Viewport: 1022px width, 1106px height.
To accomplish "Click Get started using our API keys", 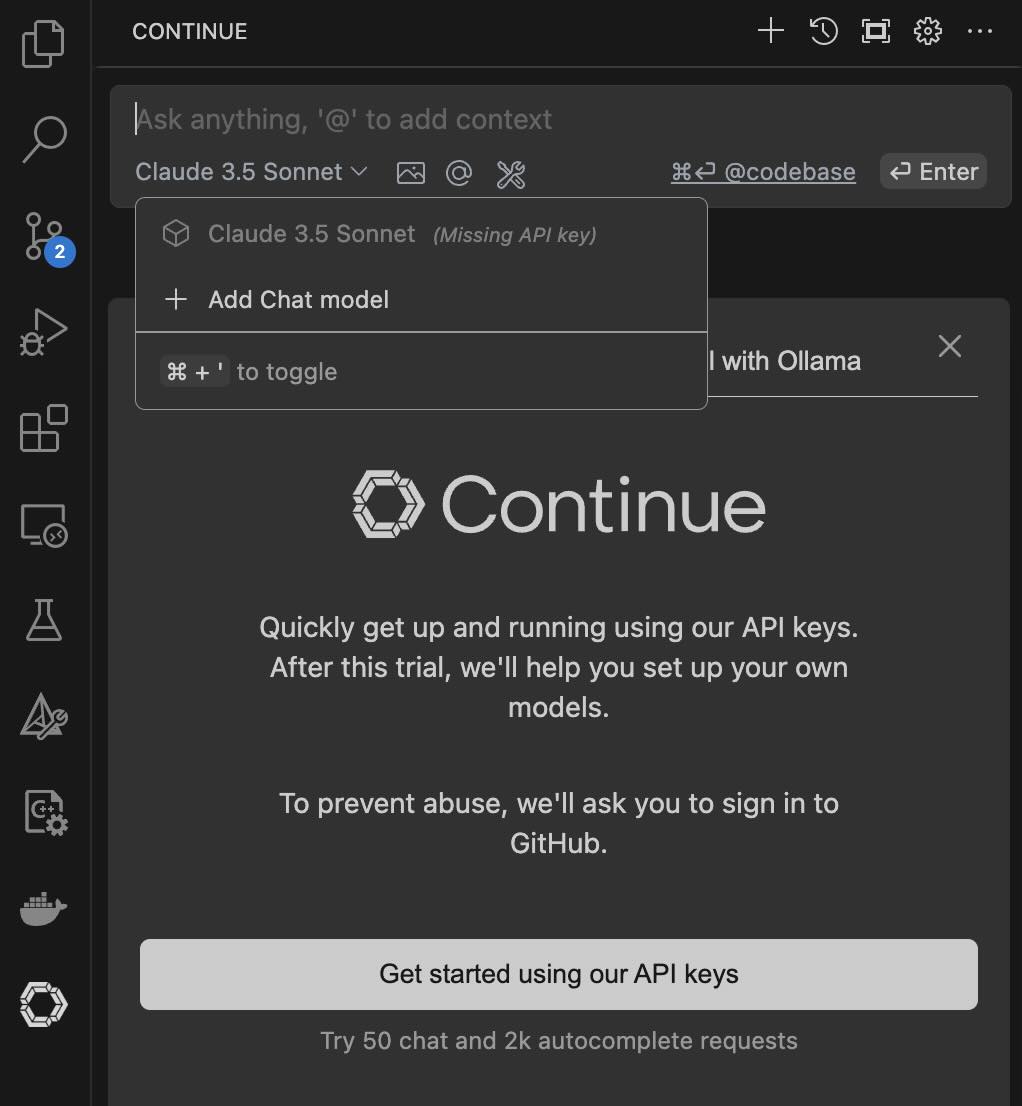I will pyautogui.click(x=559, y=974).
